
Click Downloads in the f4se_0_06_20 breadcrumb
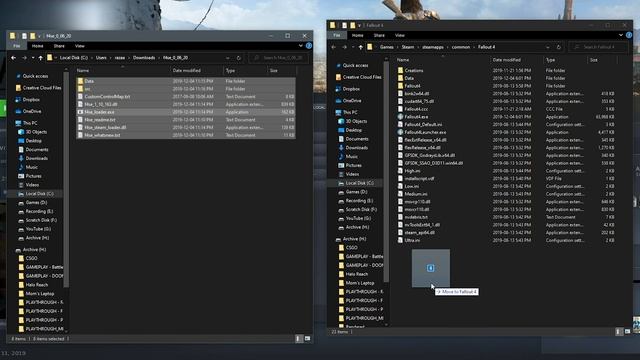[144, 58]
